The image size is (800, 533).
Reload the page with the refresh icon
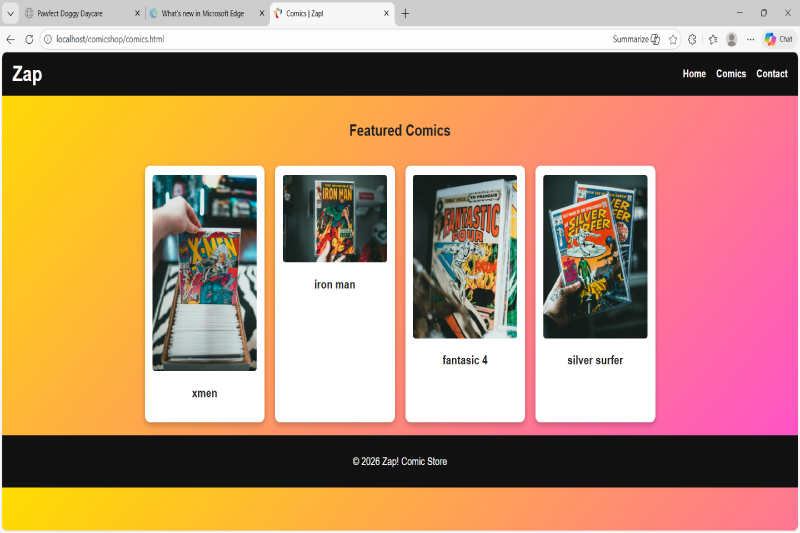tap(29, 39)
